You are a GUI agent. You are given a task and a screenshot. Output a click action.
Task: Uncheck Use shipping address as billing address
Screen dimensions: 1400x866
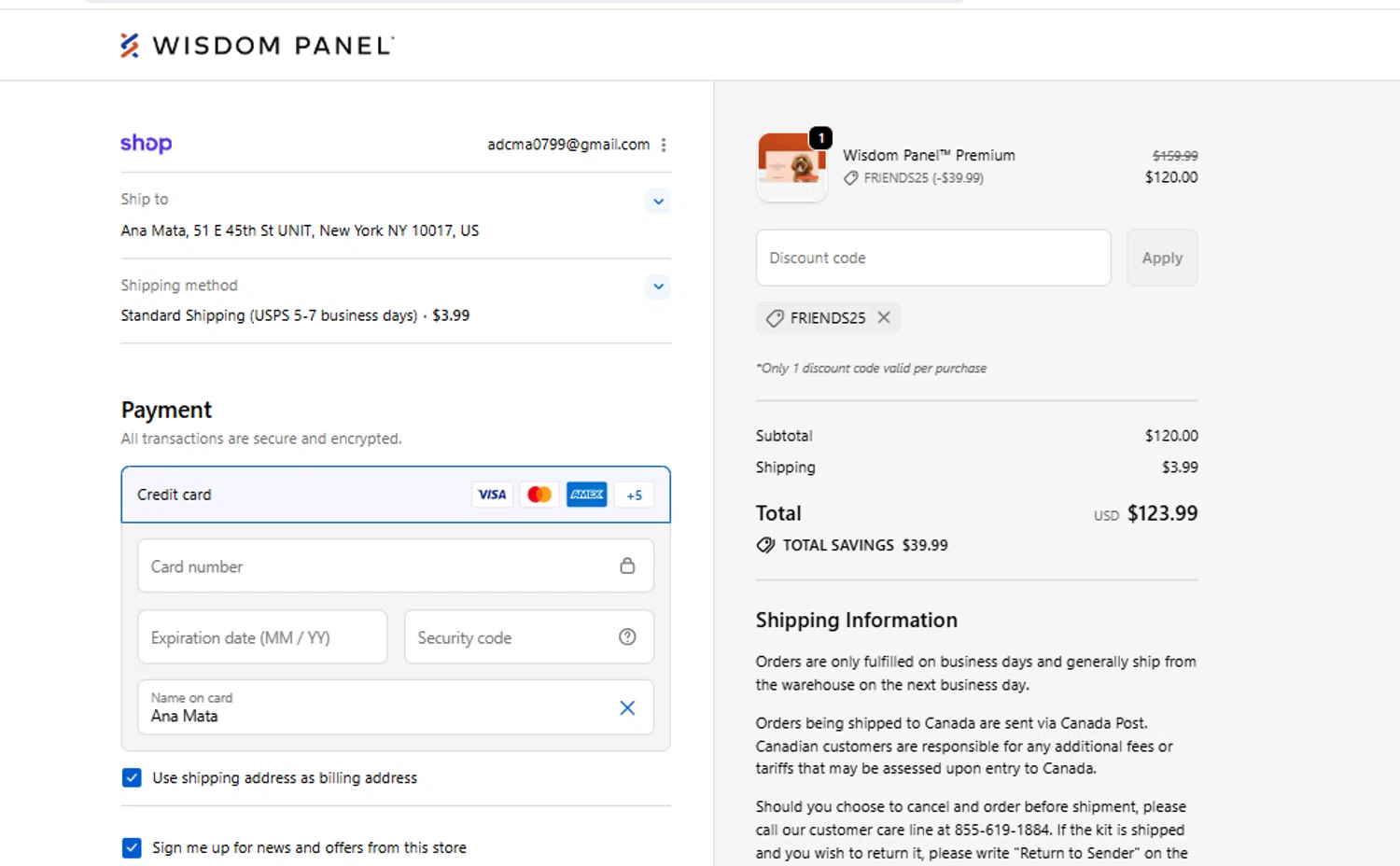point(132,777)
